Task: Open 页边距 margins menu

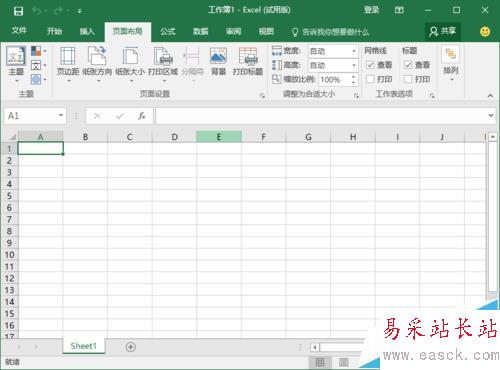Action: (x=68, y=65)
